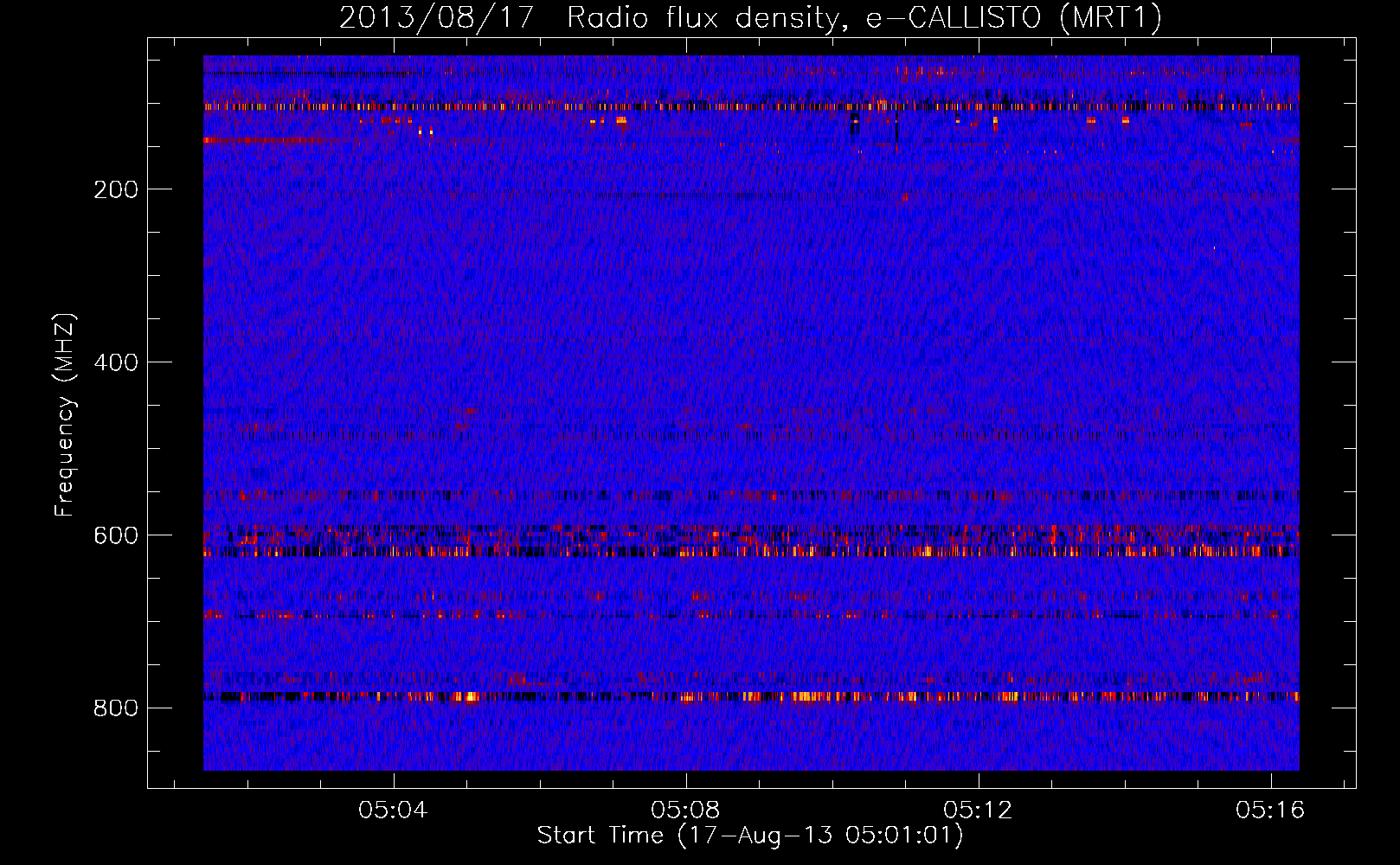Screen dimensions: 1400x865
Task: Click the 05:12 time tick label
Action: tap(978, 811)
